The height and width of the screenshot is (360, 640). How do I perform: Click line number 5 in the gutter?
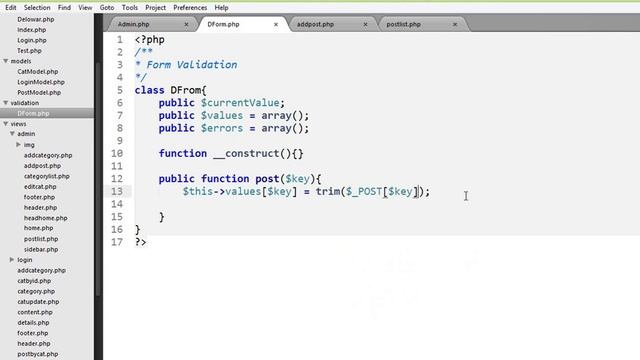pyautogui.click(x=120, y=90)
